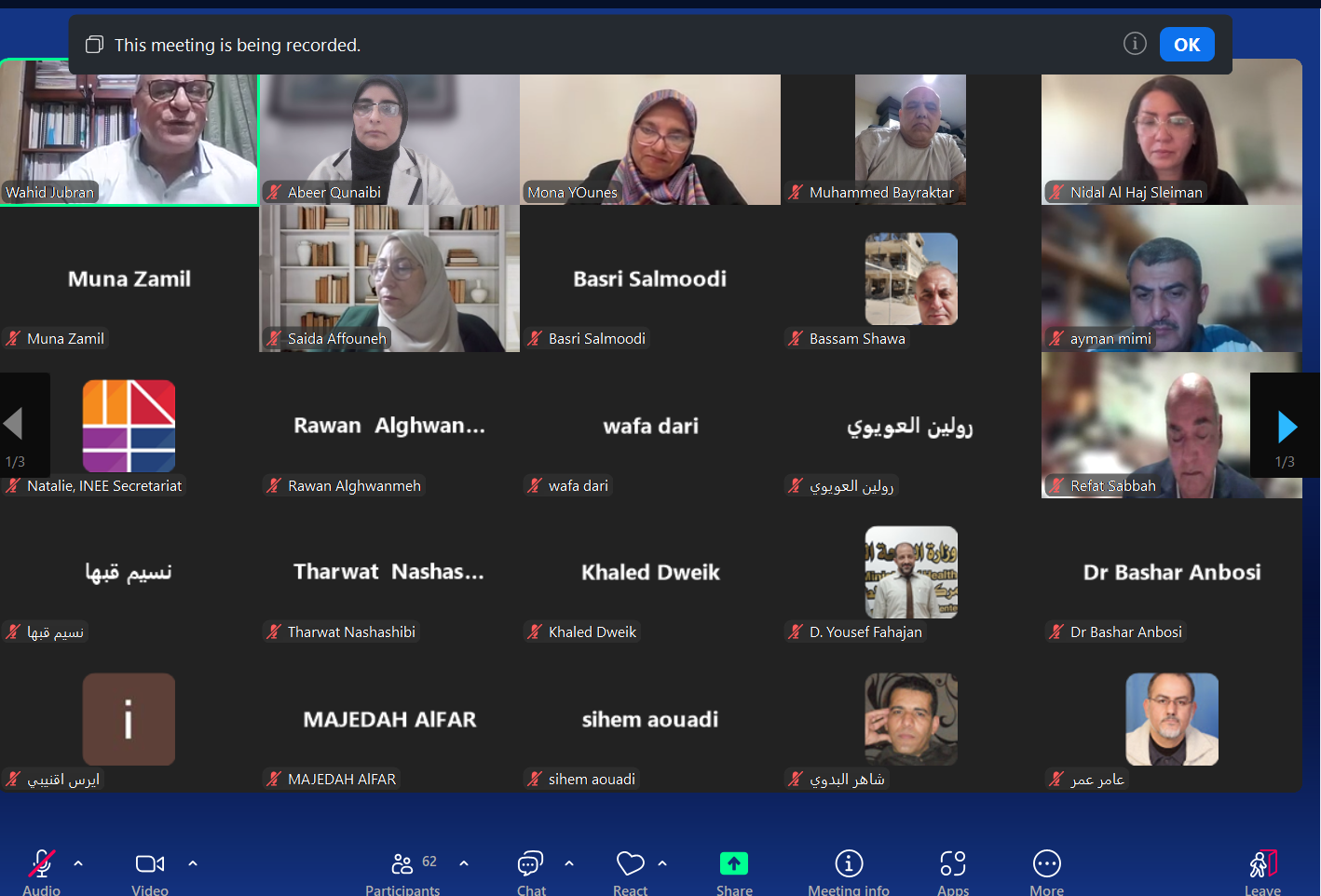Click the React heart icon
Image resolution: width=1321 pixels, height=896 pixels.
(x=631, y=864)
